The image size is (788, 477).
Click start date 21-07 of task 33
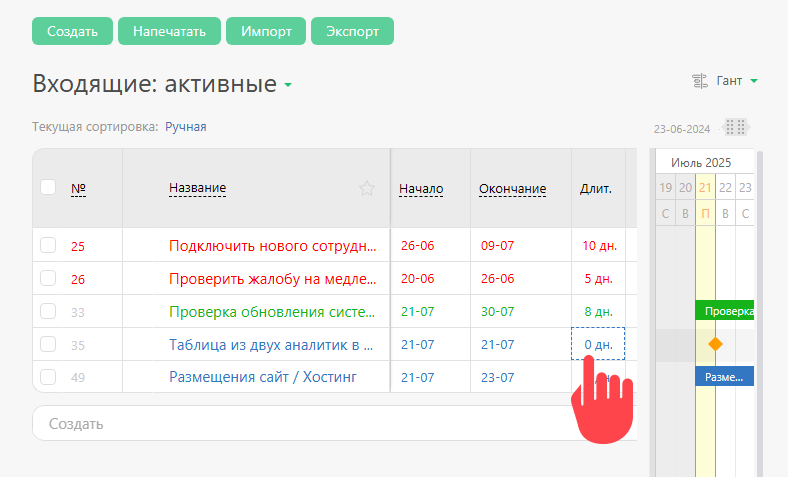click(418, 312)
